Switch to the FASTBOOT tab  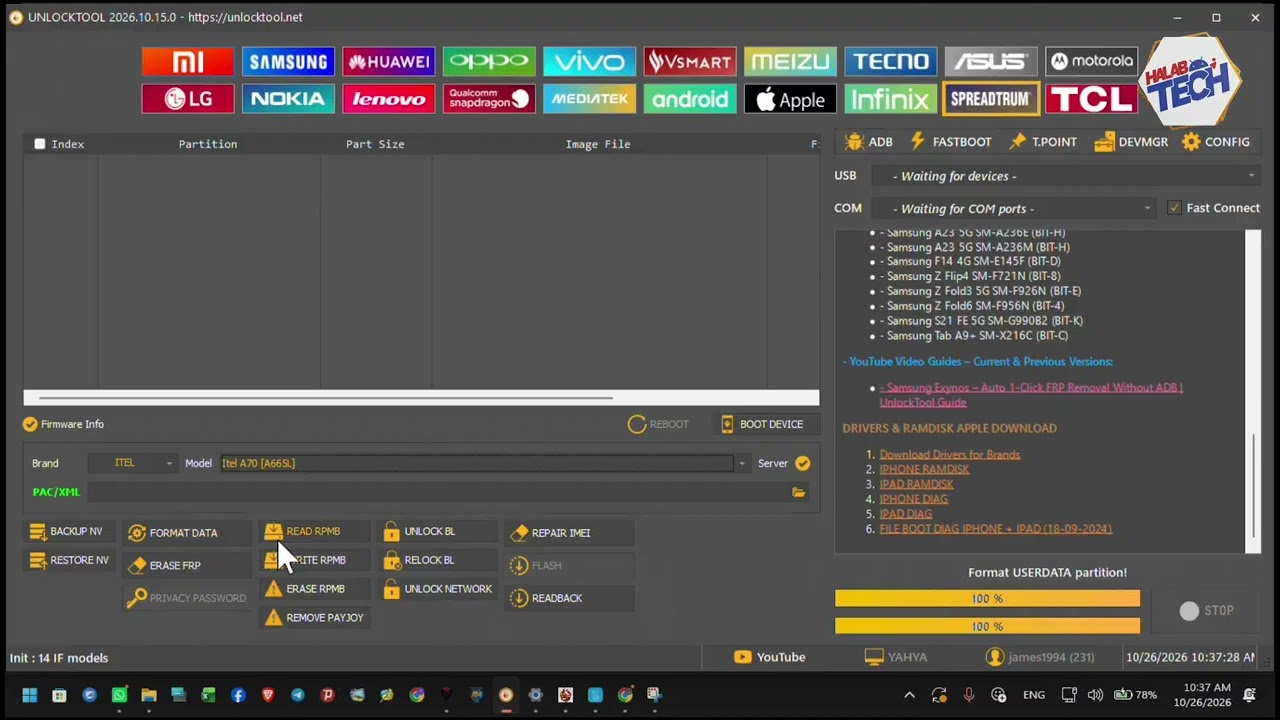(950, 142)
